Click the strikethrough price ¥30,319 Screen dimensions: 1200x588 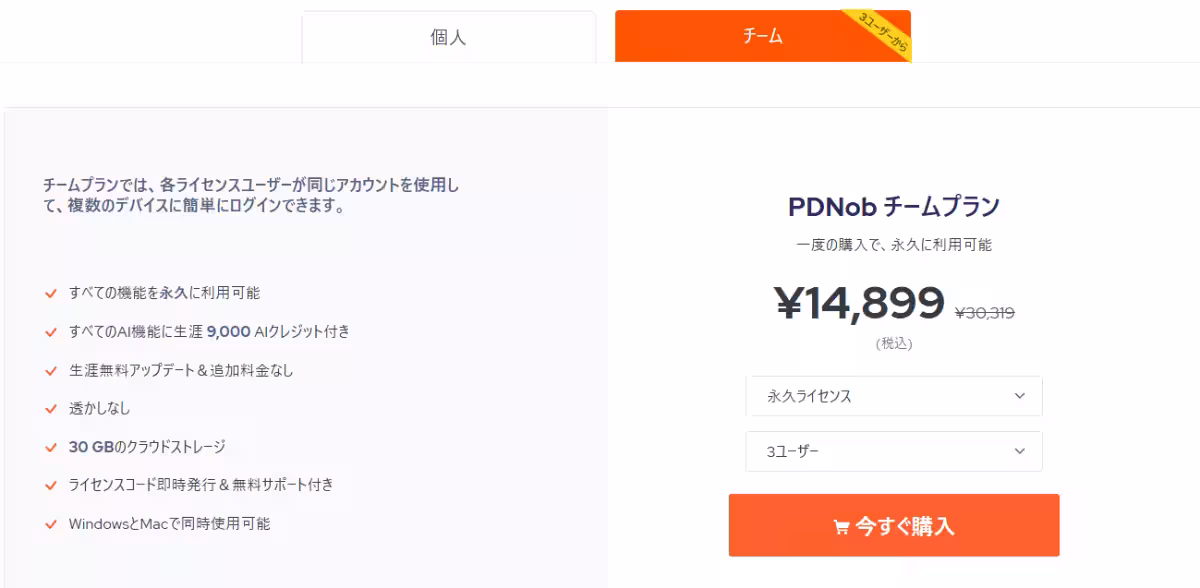click(x=983, y=311)
